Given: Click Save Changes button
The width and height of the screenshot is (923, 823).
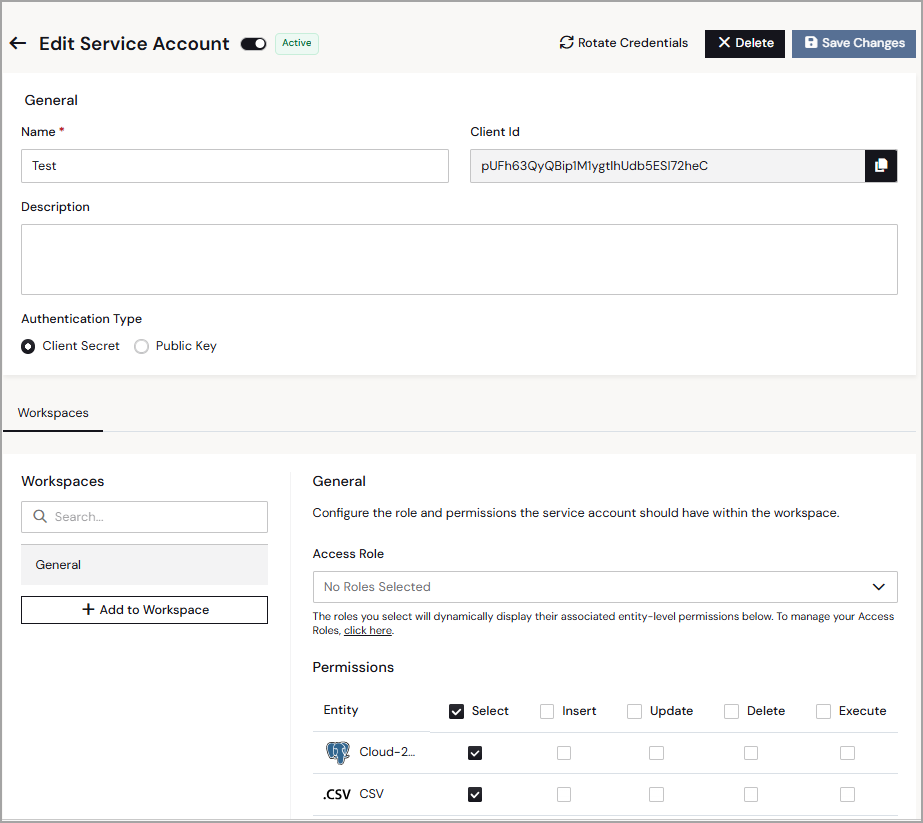Looking at the screenshot, I should tap(854, 44).
